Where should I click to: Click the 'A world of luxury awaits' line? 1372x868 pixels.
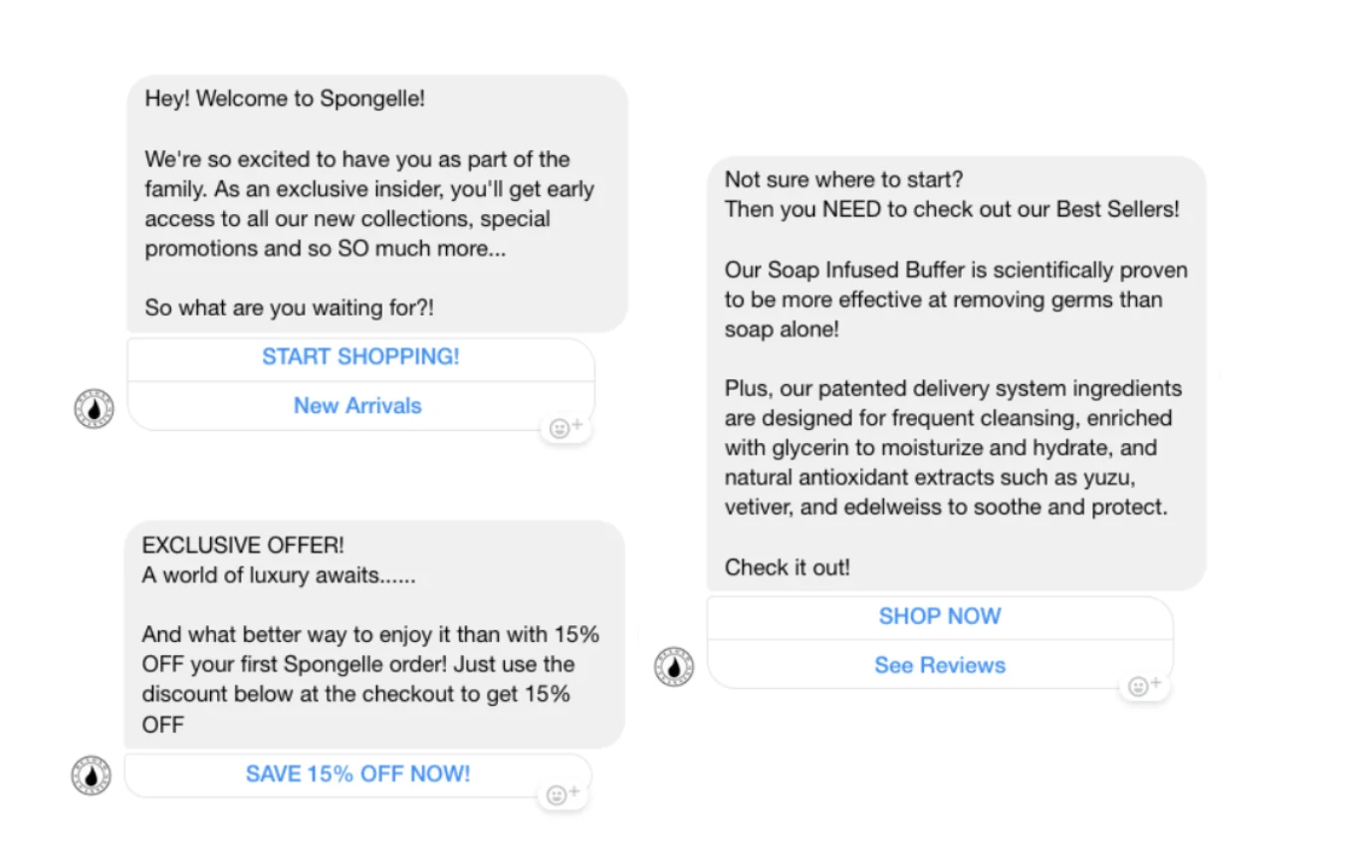[x=279, y=575]
